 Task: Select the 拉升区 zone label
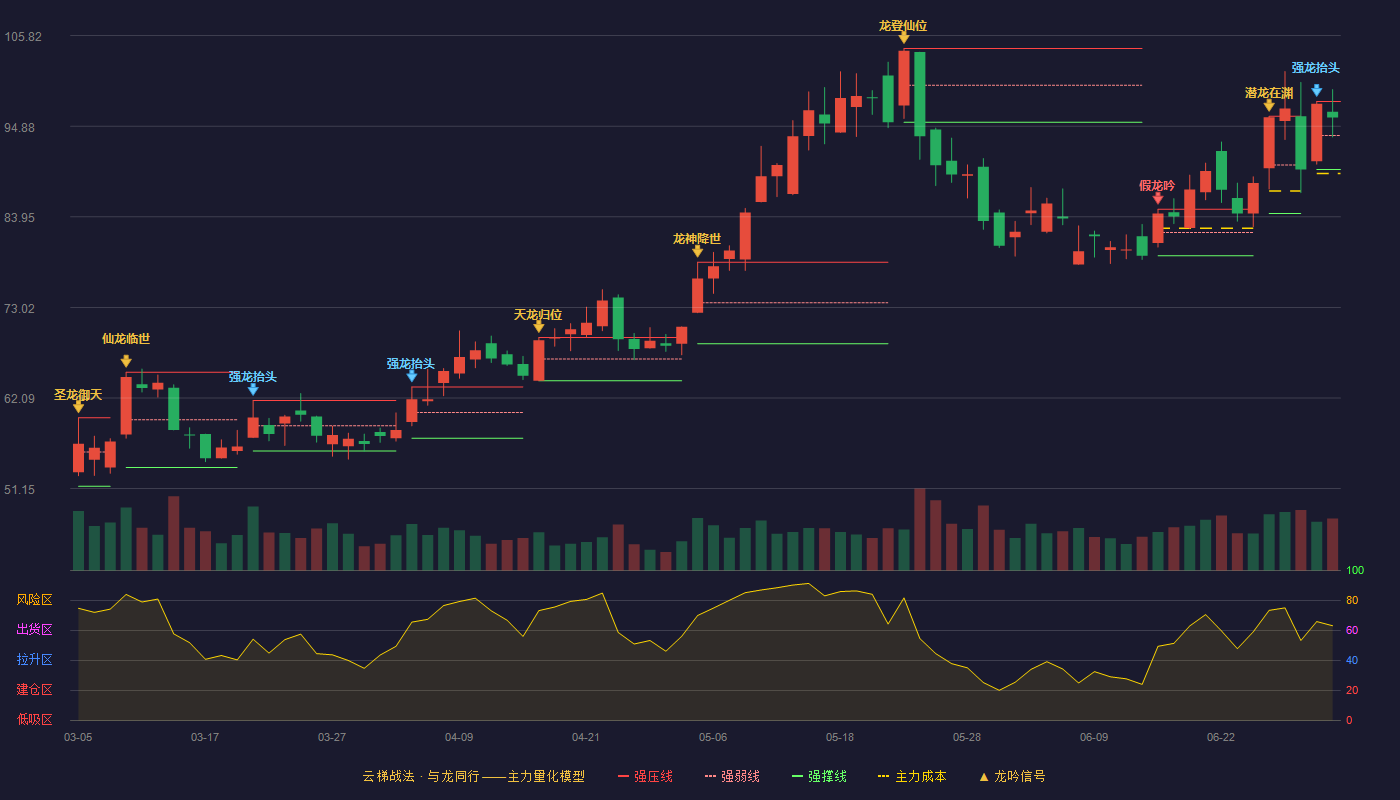pyautogui.click(x=35, y=660)
